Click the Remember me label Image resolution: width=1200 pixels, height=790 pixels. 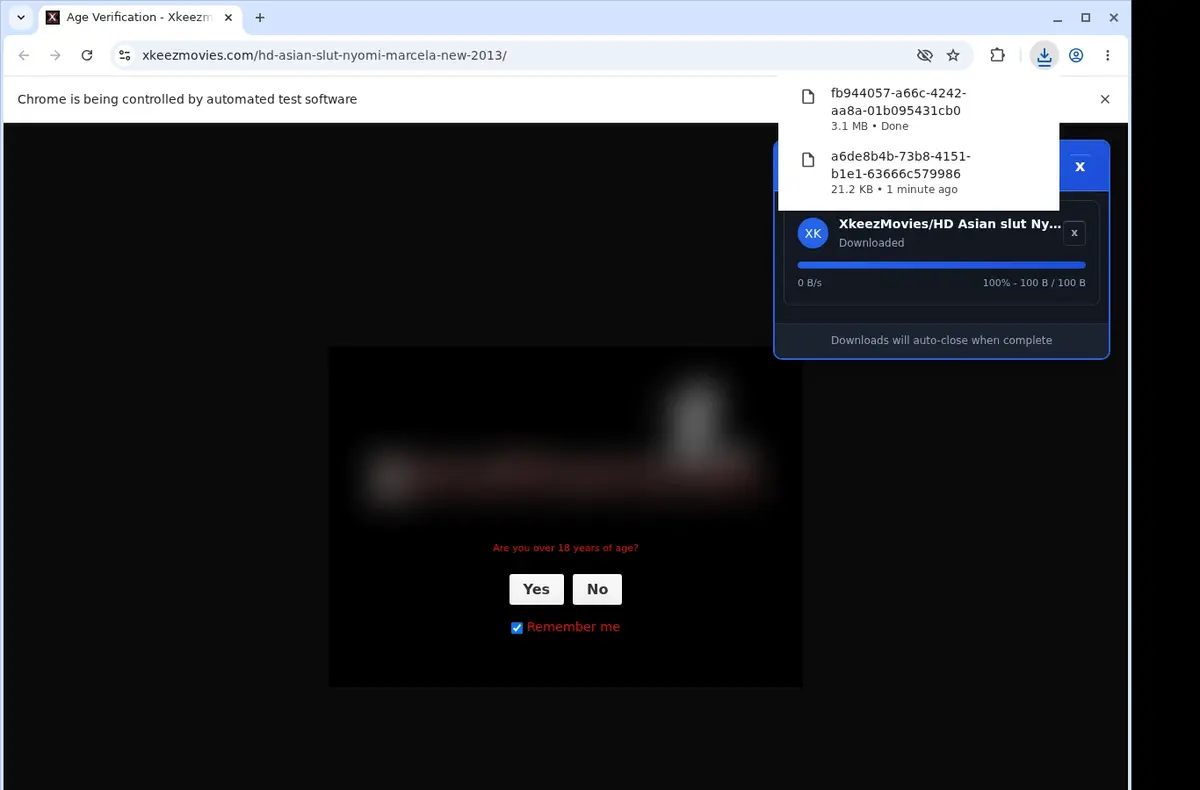click(x=573, y=627)
